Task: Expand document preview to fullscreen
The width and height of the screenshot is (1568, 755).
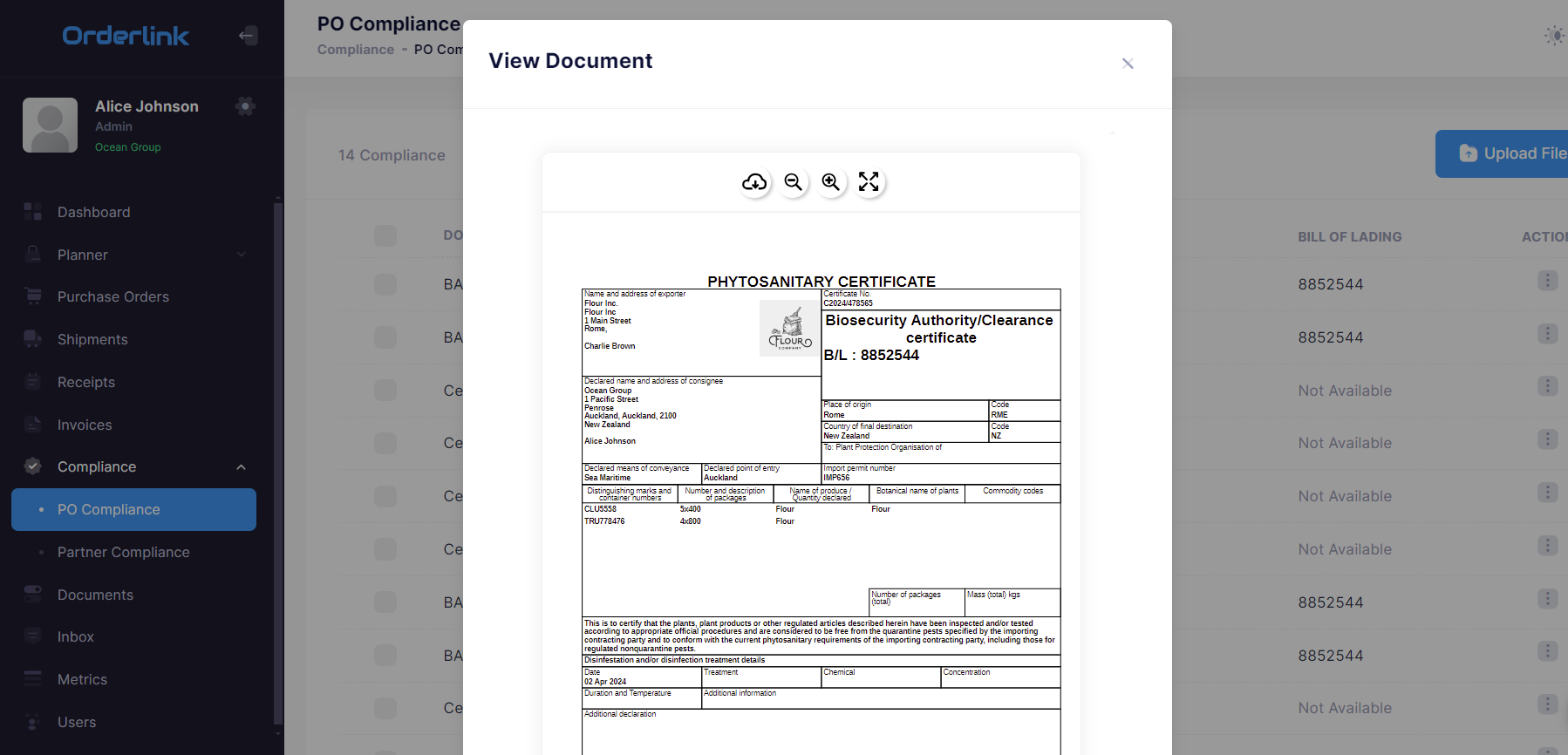Action: [869, 182]
